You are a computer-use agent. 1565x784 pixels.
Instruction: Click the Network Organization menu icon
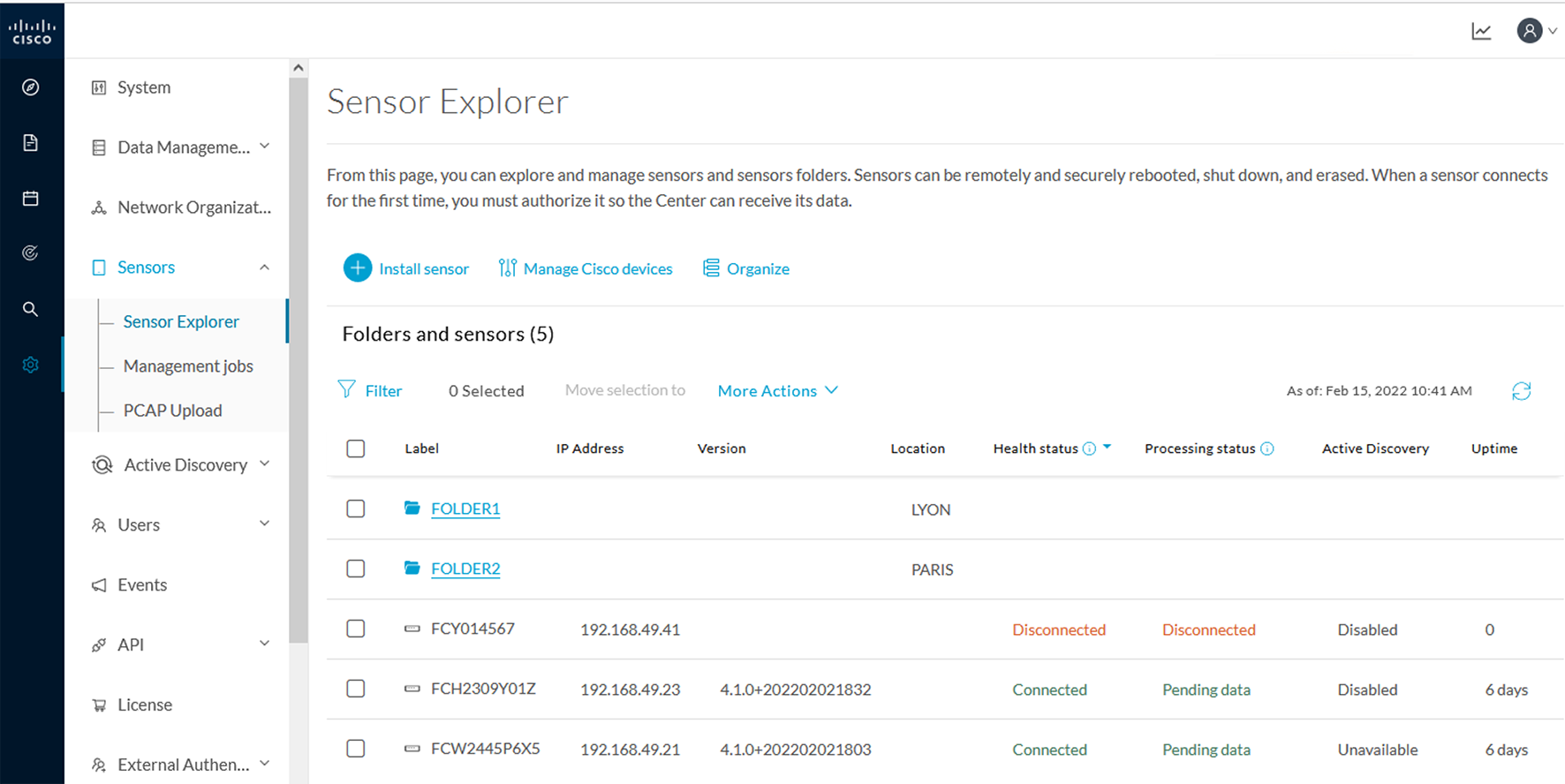point(99,207)
